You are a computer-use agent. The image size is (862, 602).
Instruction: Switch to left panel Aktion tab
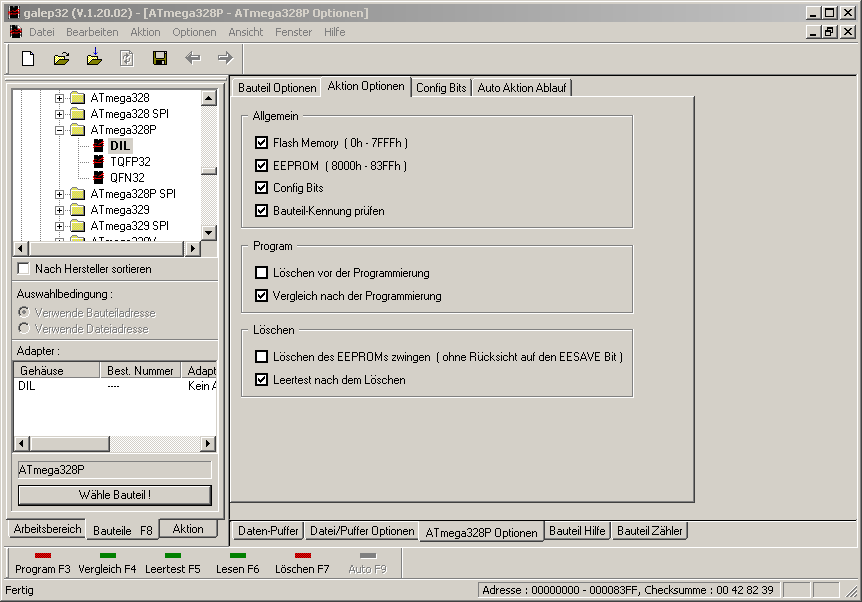pyautogui.click(x=188, y=529)
